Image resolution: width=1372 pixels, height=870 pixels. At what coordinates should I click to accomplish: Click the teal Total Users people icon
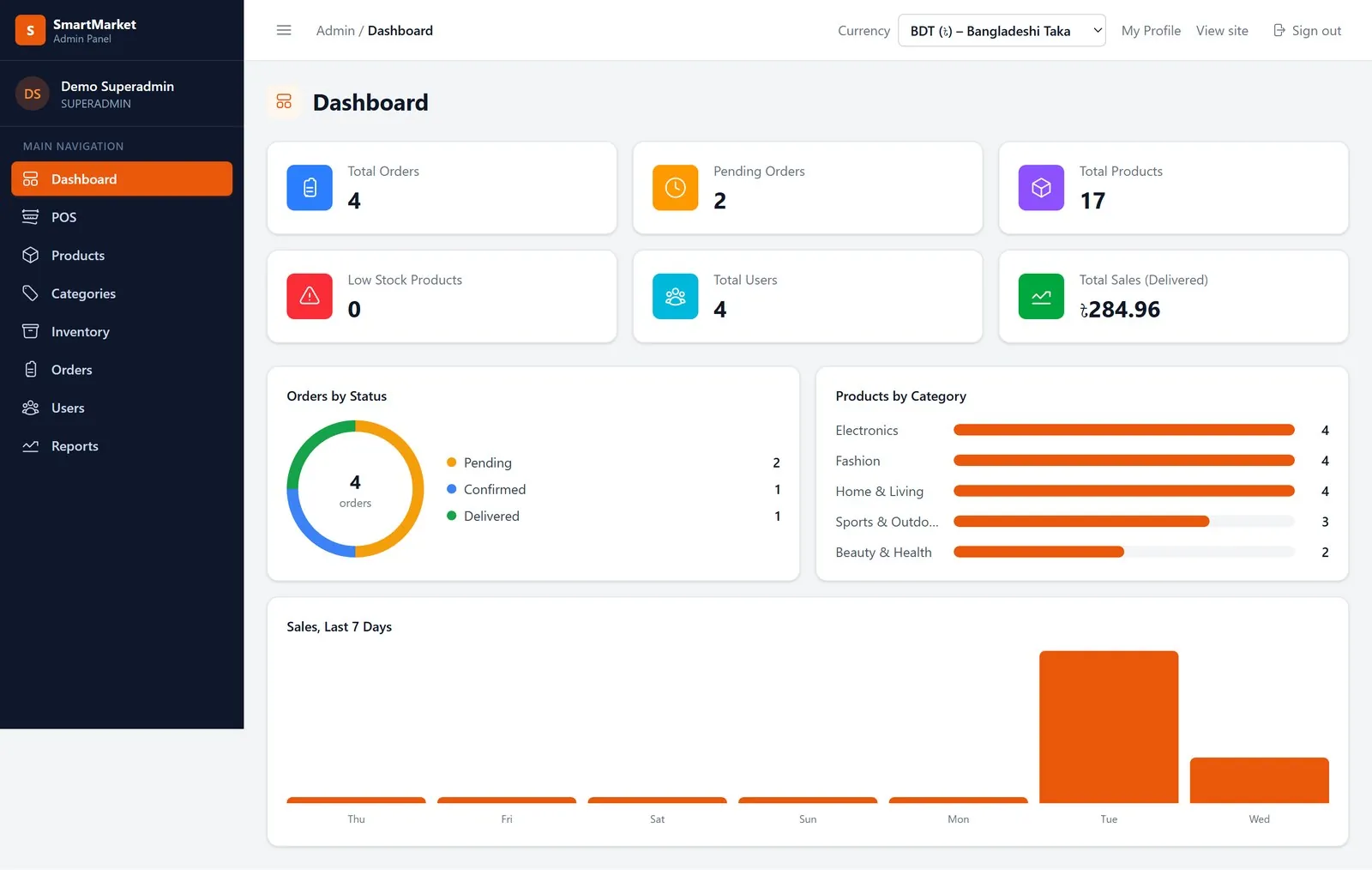point(676,296)
